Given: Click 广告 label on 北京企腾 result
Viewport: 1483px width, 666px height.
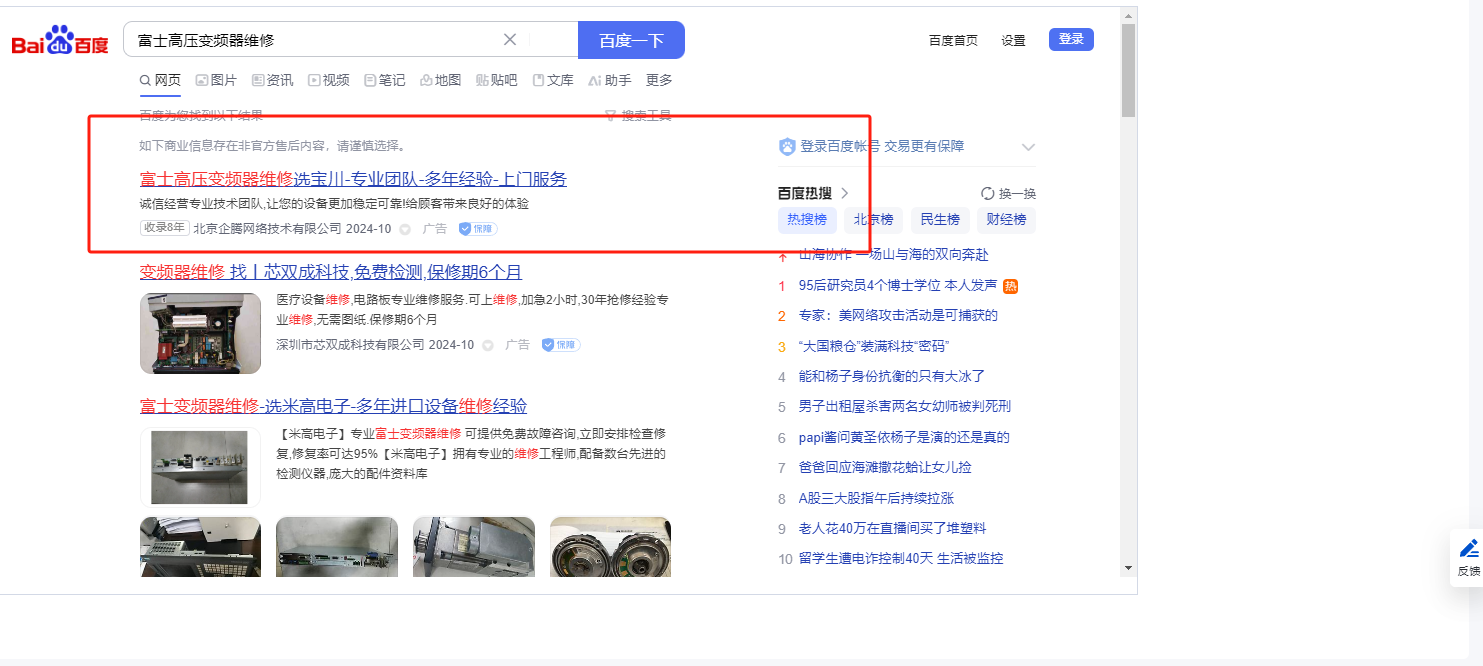Looking at the screenshot, I should (435, 229).
